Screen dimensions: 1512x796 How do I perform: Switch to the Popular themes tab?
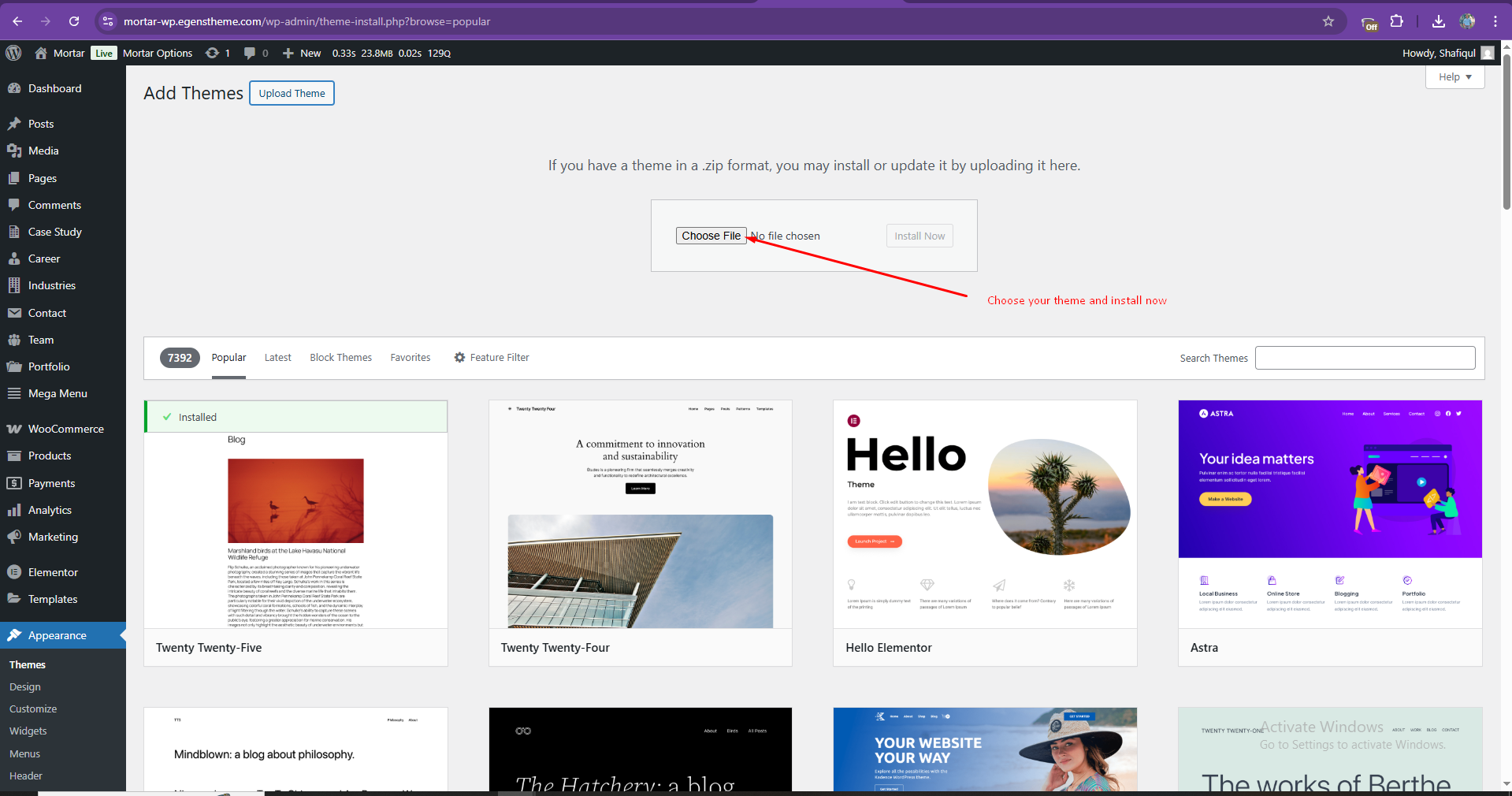(x=228, y=357)
